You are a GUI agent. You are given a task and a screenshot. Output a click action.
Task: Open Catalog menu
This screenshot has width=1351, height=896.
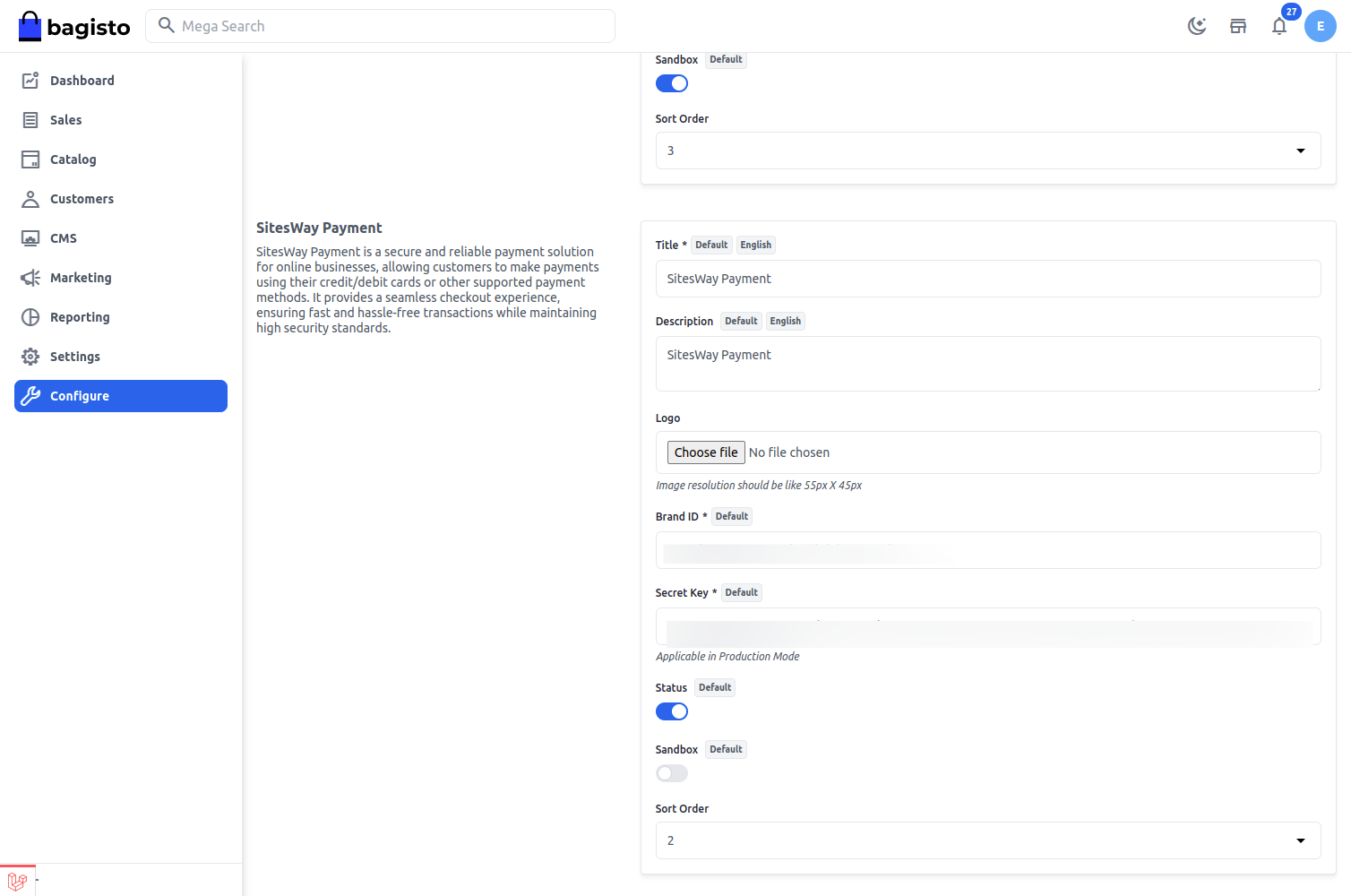click(121, 159)
